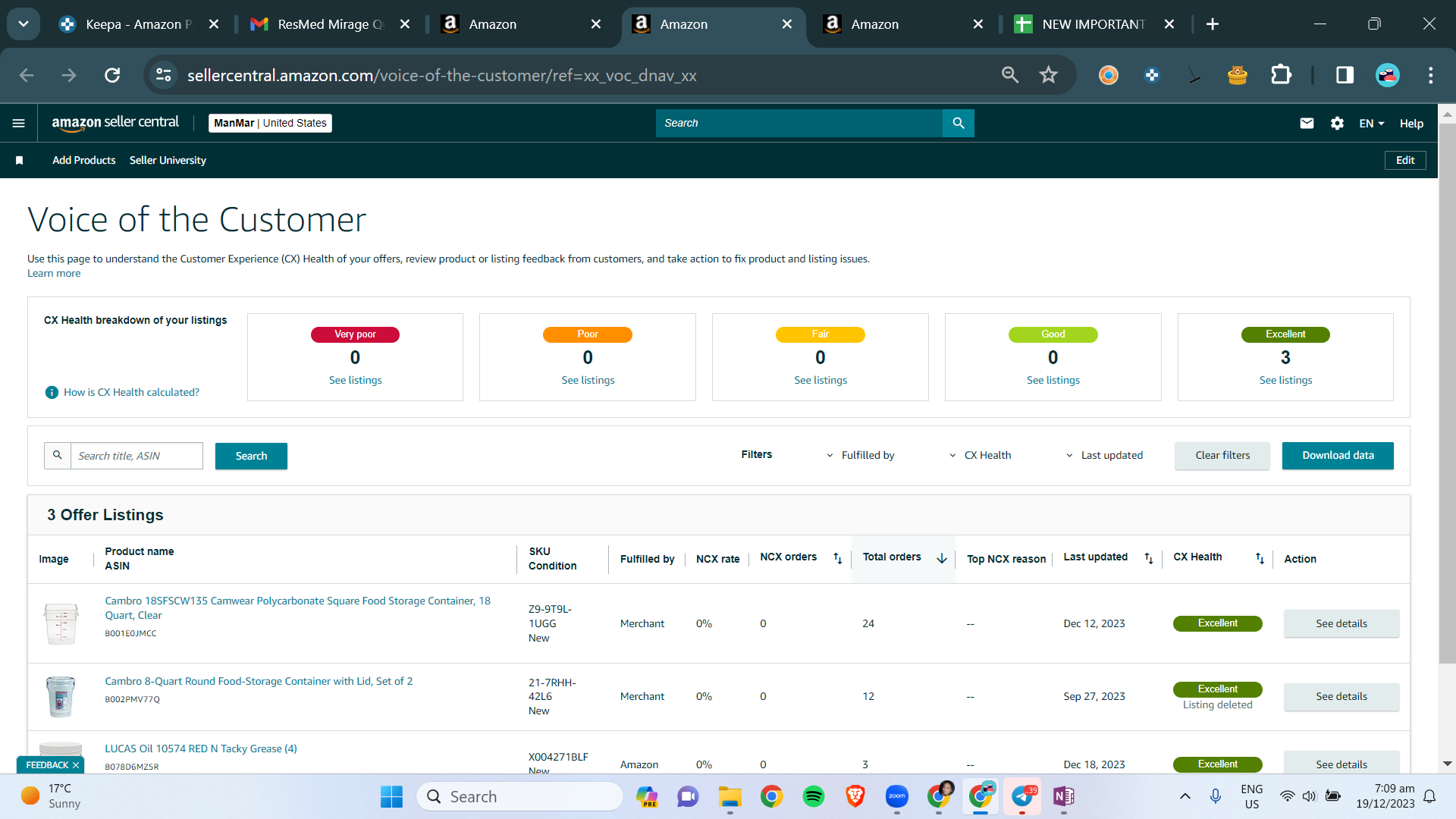Screen dimensions: 1456x819
Task: Click the Edit button in navigation bar
Action: click(1405, 160)
